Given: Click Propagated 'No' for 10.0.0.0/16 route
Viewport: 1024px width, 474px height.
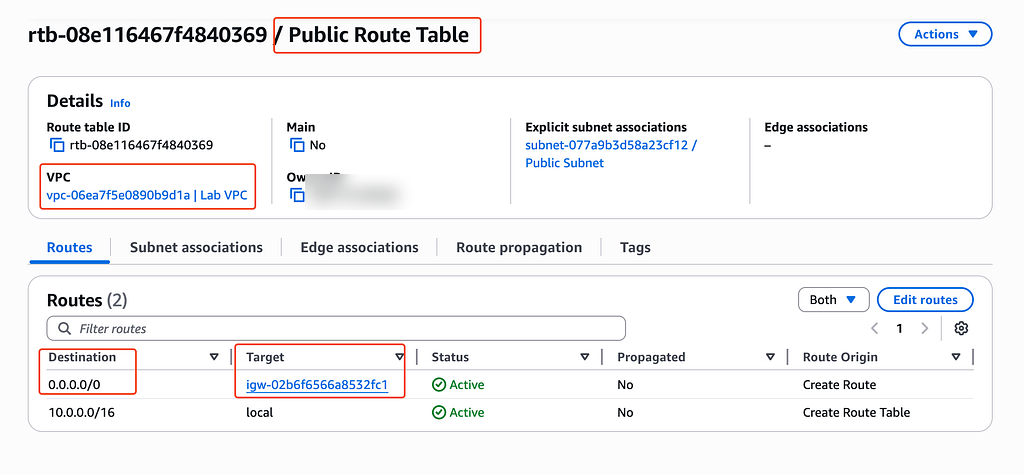Looking at the screenshot, I should pyautogui.click(x=625, y=413).
